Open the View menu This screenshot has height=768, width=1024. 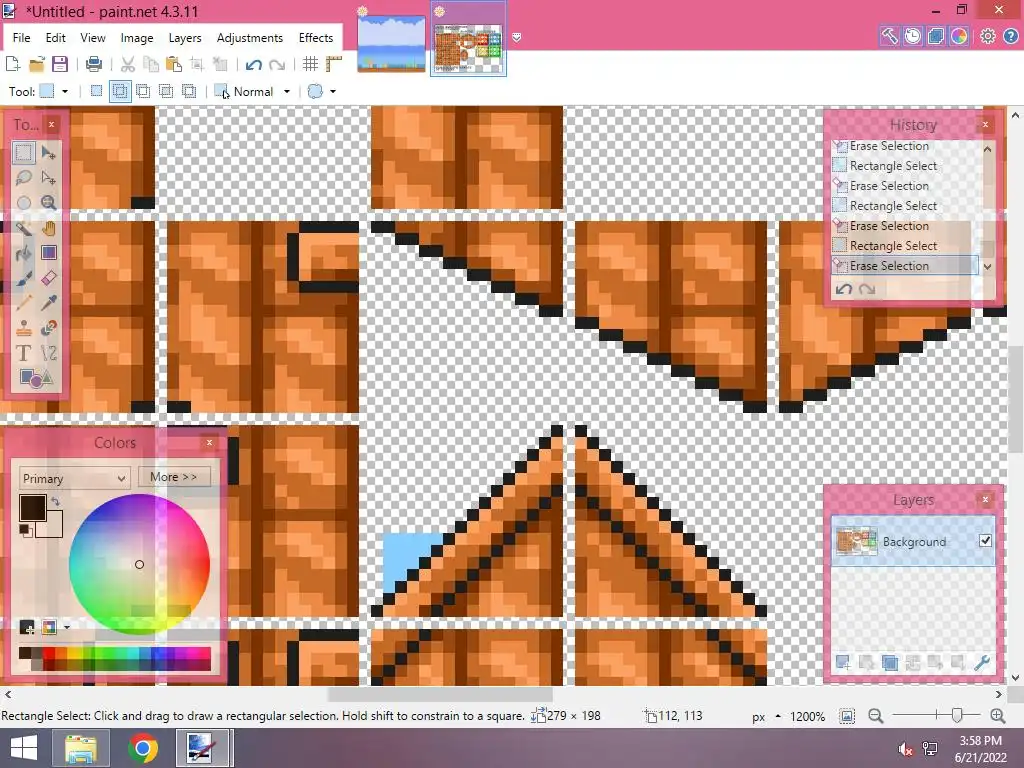pos(93,38)
